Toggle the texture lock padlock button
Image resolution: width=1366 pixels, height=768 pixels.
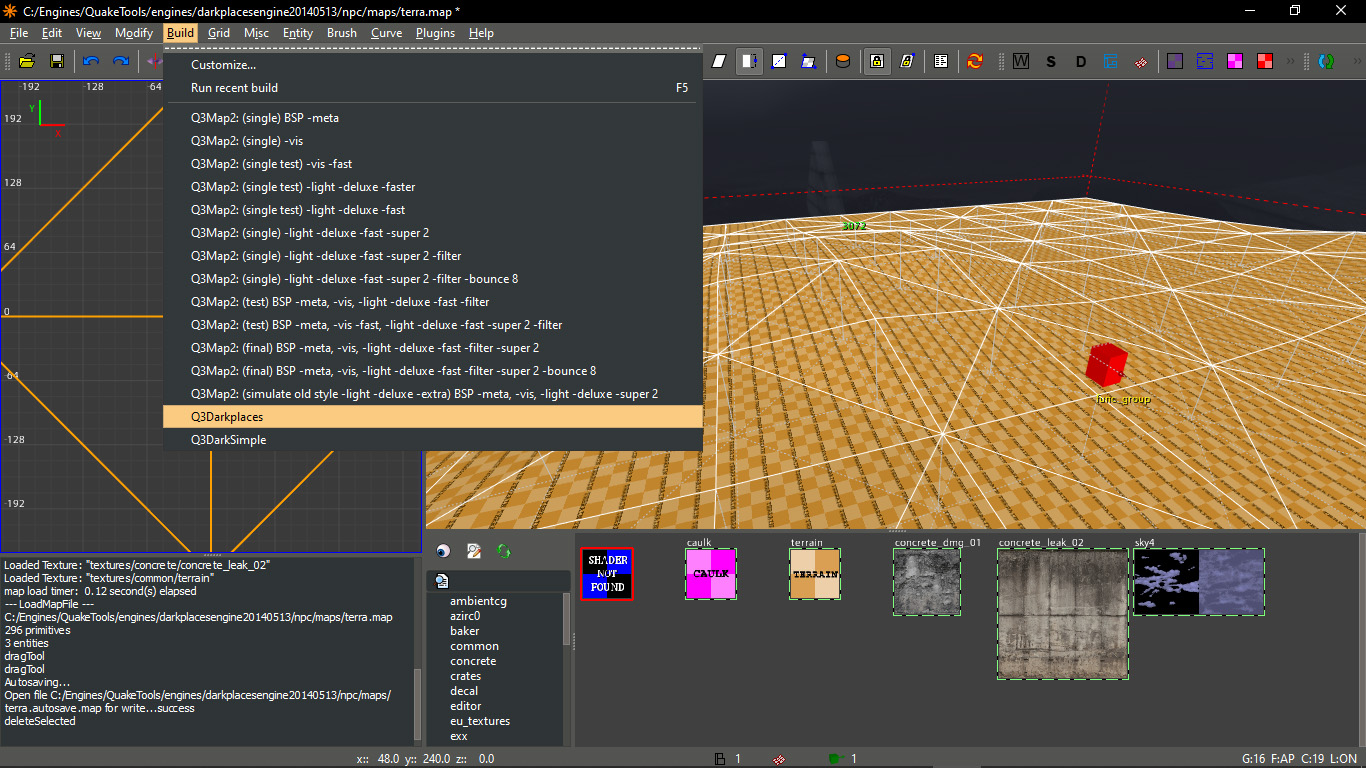pyautogui.click(x=876, y=61)
